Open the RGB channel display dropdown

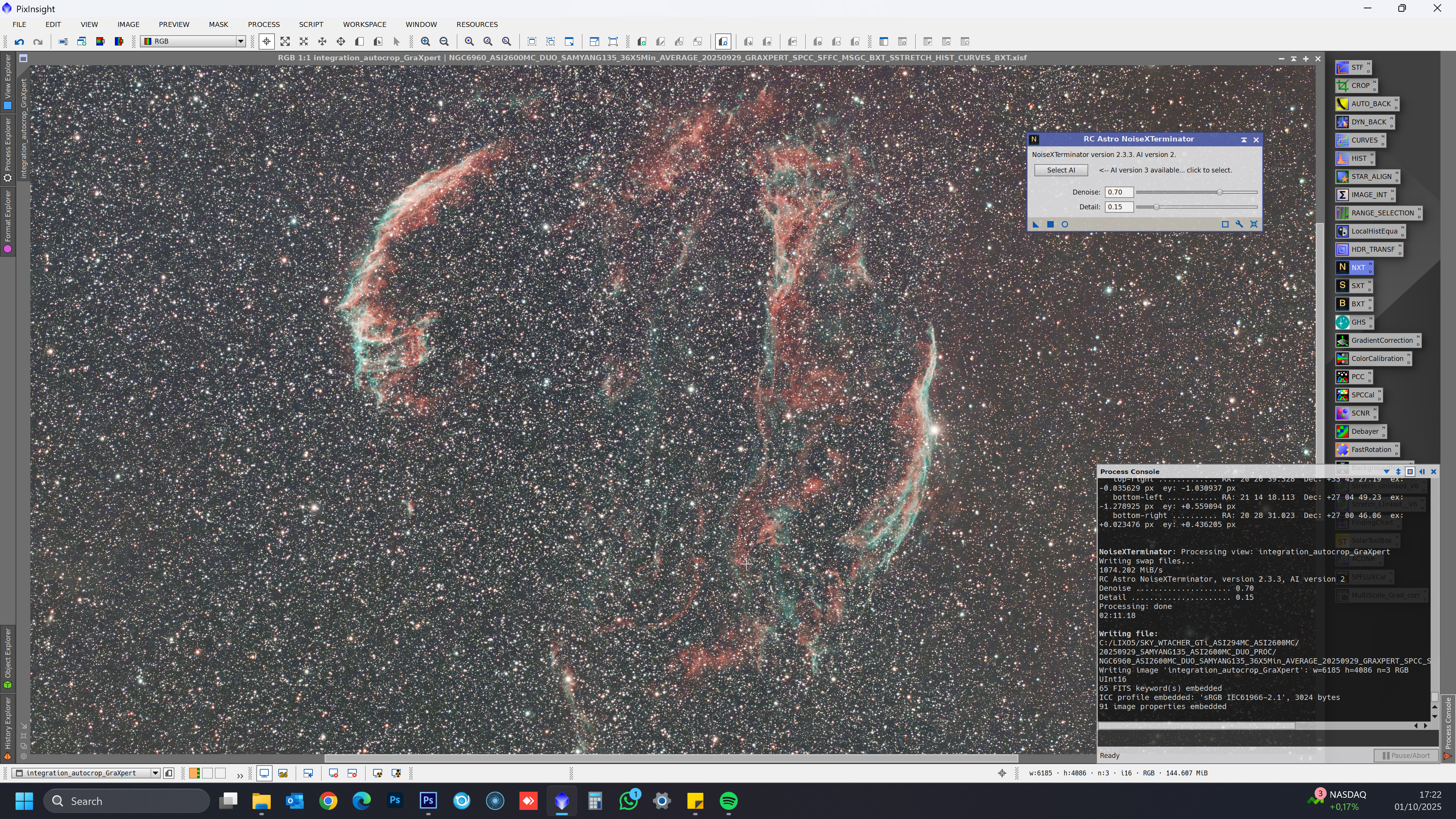click(240, 41)
